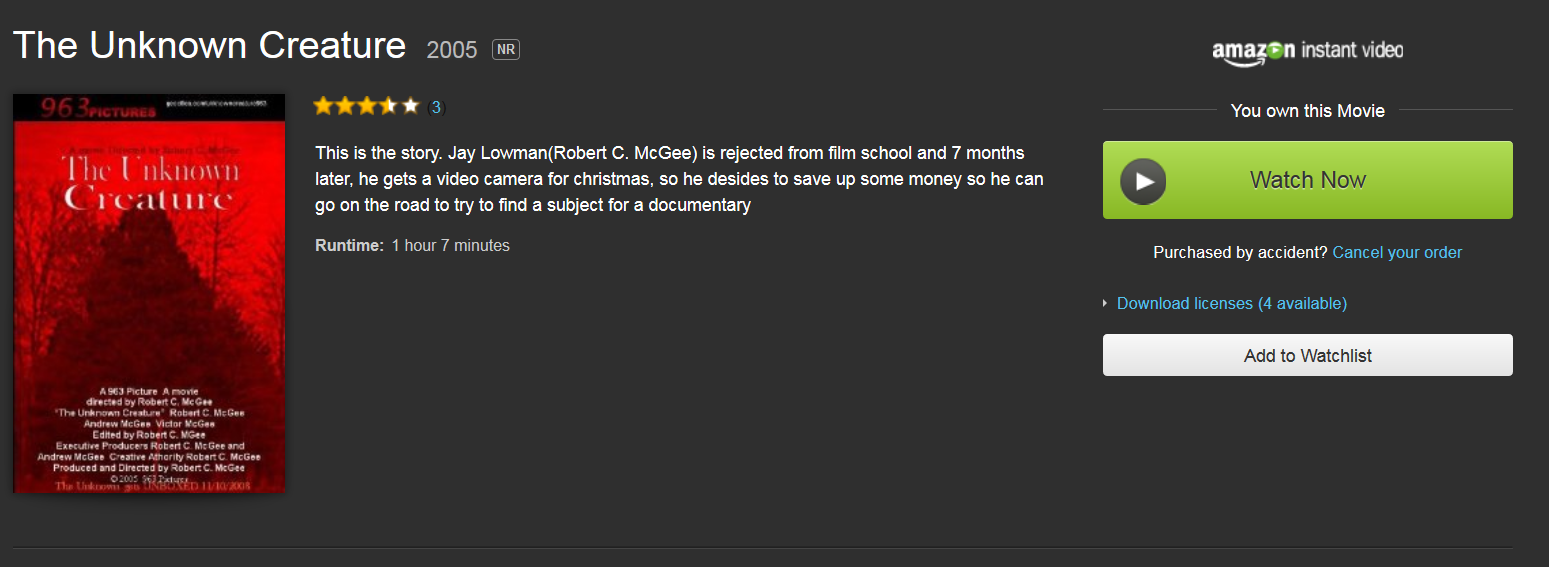Click the Amazon Instant Video logo
Image resolution: width=1549 pixels, height=567 pixels.
(1307, 52)
